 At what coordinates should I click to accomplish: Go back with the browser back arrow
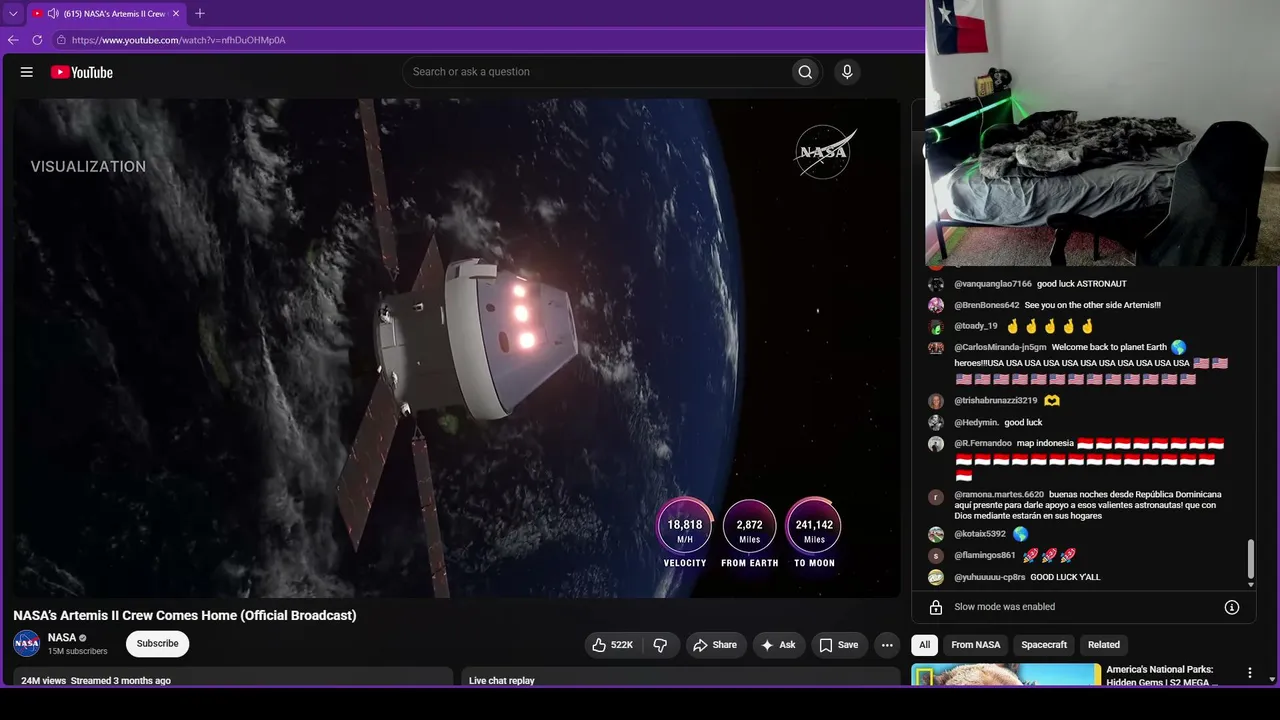point(13,40)
